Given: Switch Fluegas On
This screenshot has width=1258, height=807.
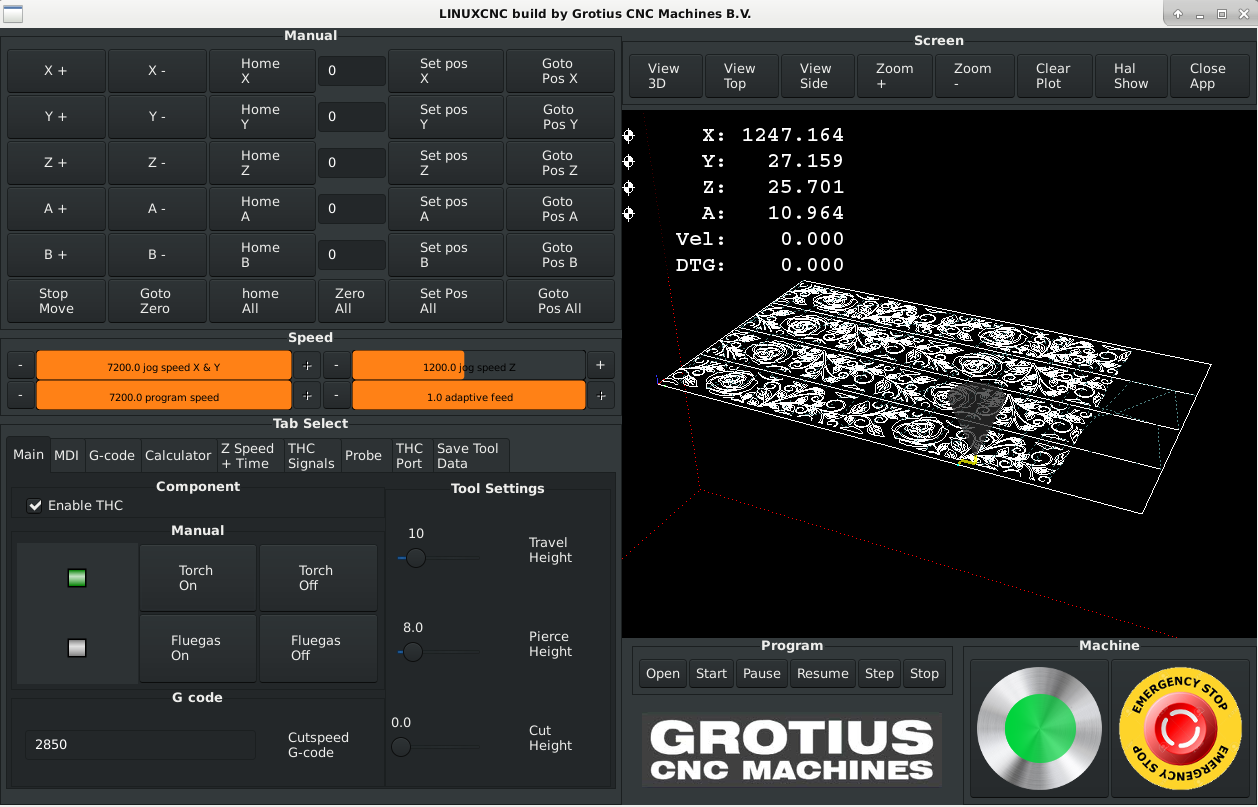Looking at the screenshot, I should click(x=197, y=648).
